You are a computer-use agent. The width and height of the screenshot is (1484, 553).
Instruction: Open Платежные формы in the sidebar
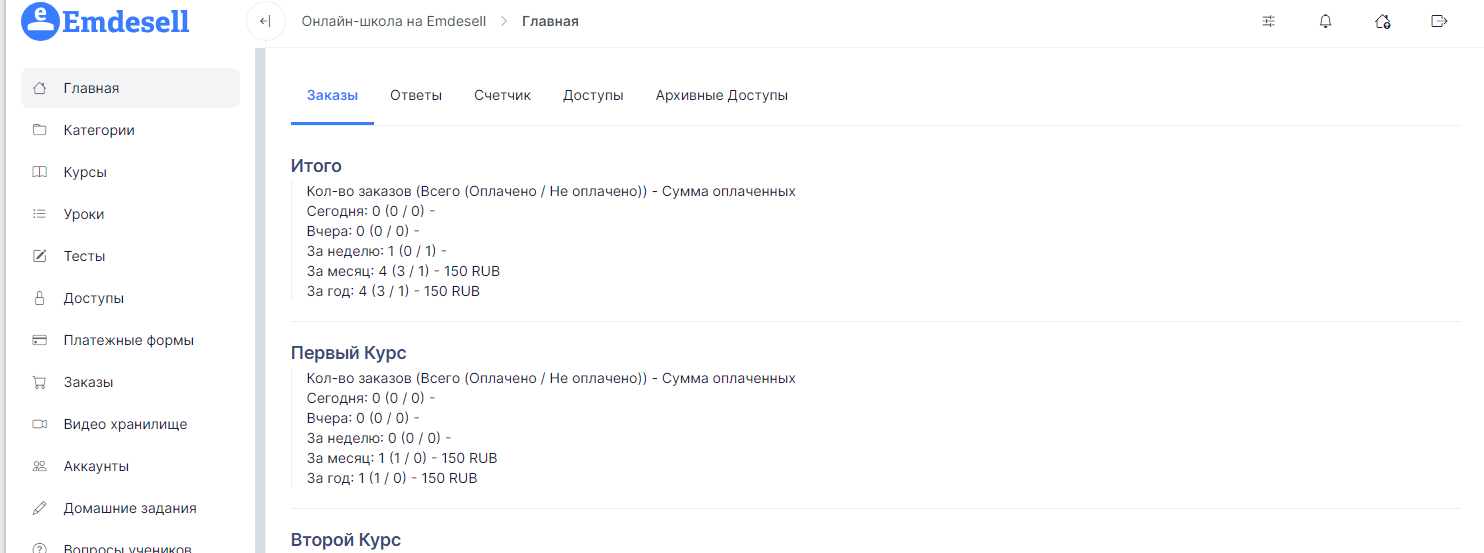pyautogui.click(x=130, y=340)
